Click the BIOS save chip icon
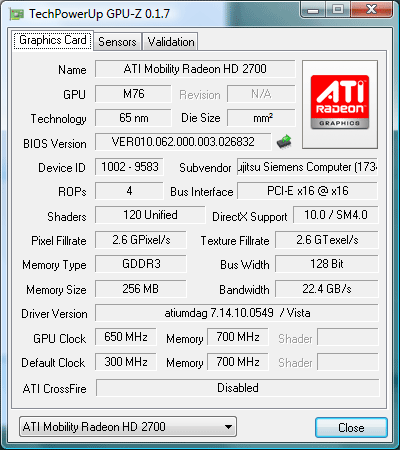 point(284,142)
